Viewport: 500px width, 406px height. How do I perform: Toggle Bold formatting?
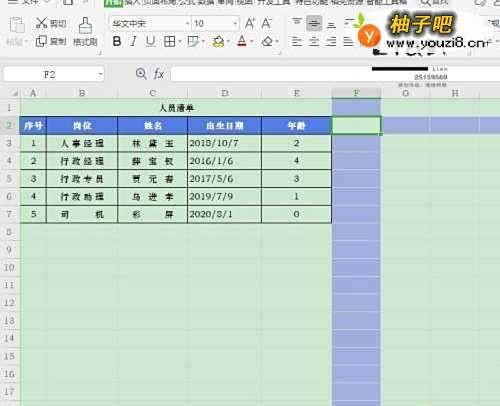(x=117, y=42)
